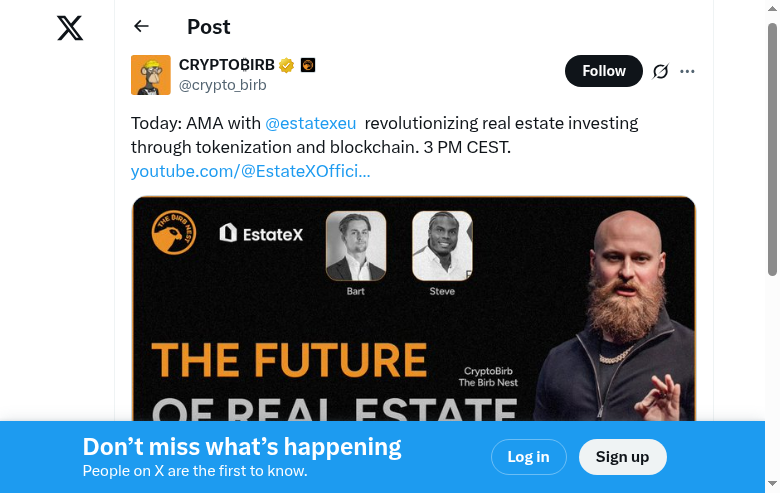
Task: Go back using the left arrow
Action: [x=141, y=27]
